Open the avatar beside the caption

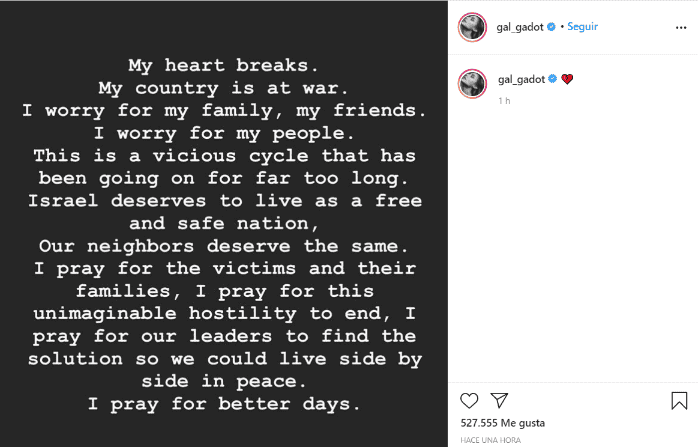pos(472,82)
